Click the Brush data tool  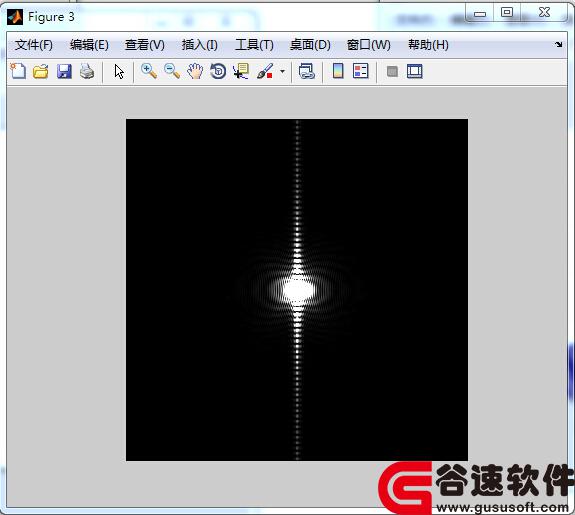(265, 71)
